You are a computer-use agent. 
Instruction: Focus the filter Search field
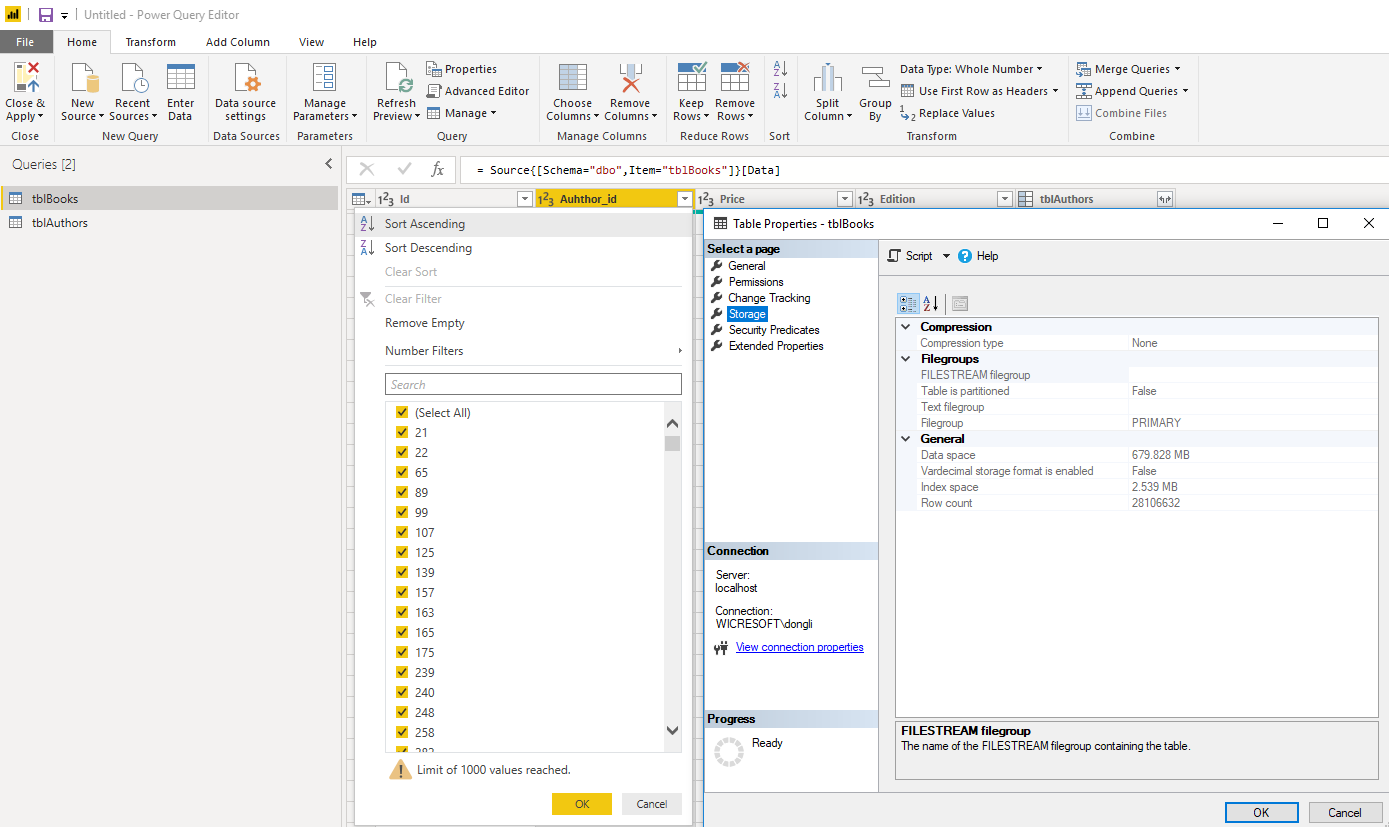(533, 384)
